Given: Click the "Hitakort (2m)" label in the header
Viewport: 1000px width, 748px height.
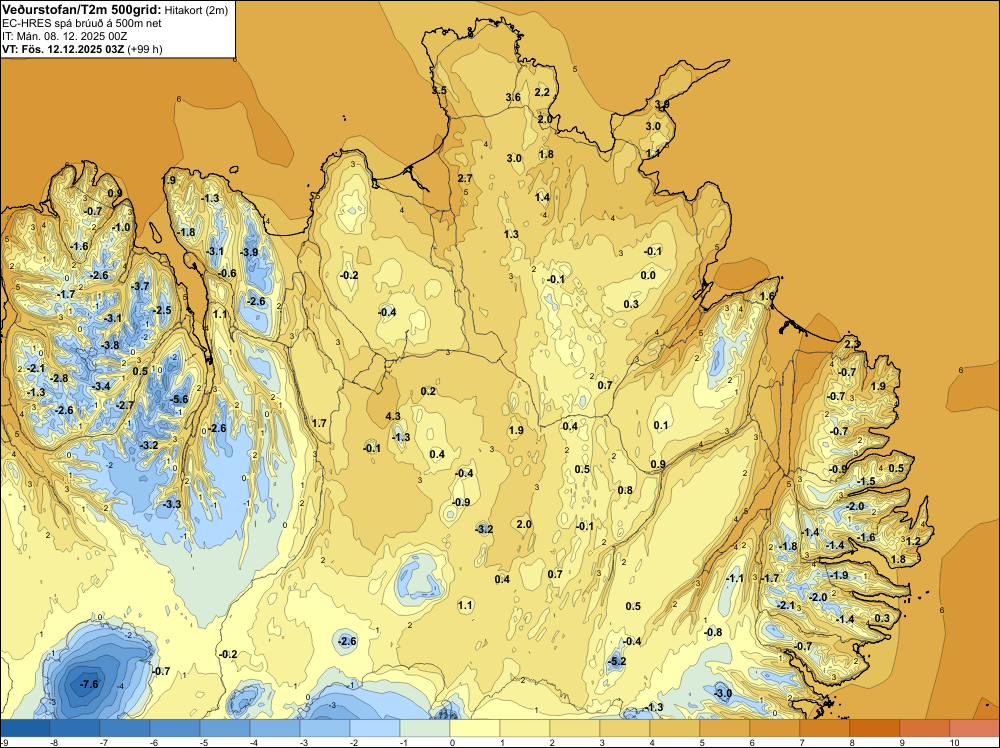Looking at the screenshot, I should coord(196,10).
